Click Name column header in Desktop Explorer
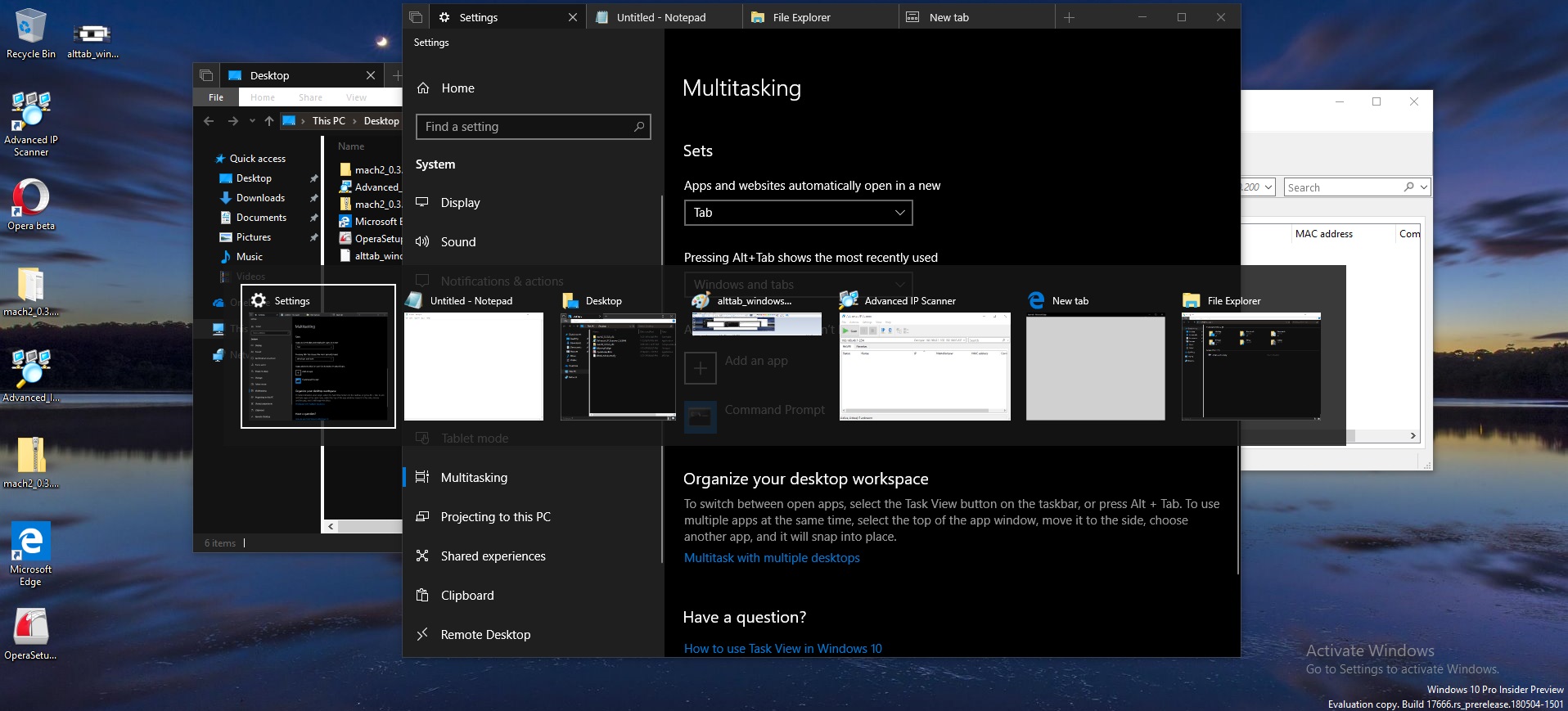The width and height of the screenshot is (1568, 711). pyautogui.click(x=351, y=146)
